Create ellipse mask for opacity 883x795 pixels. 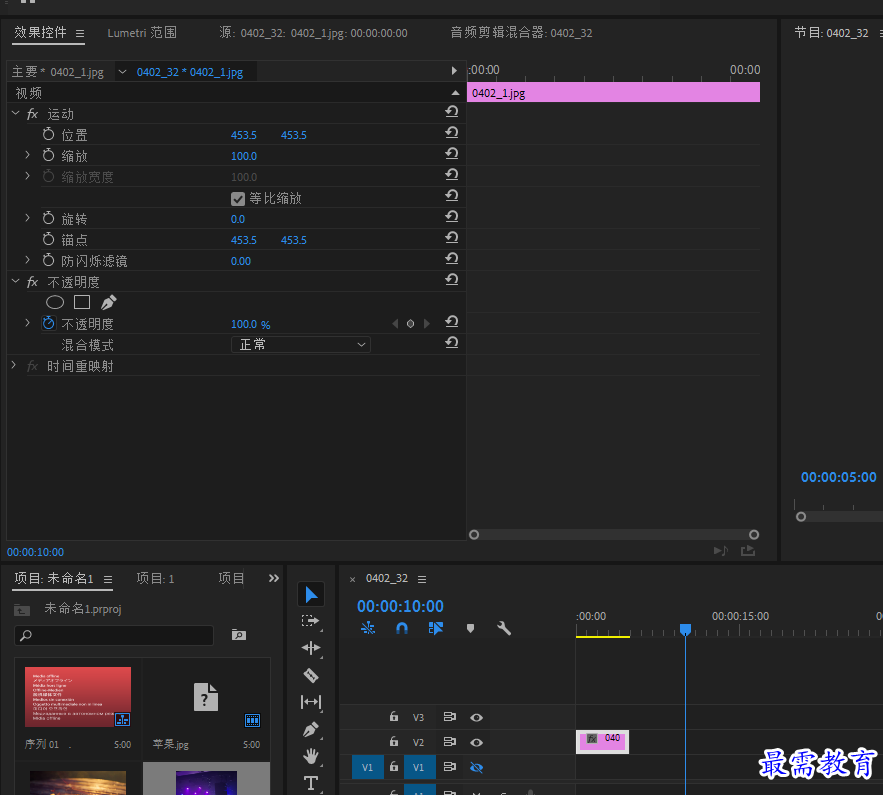pos(55,302)
